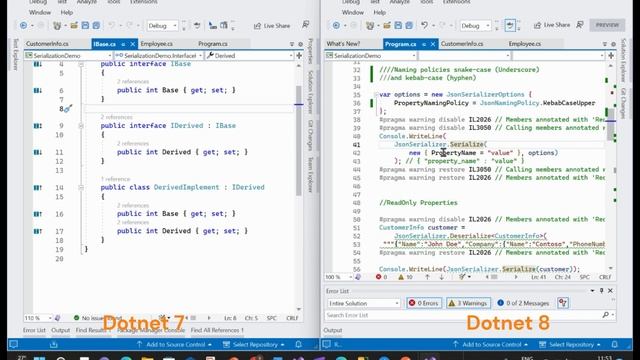Screen dimensions: 640x360
Task: Open Entire Solution scope dropdown
Action: [x=363, y=303]
